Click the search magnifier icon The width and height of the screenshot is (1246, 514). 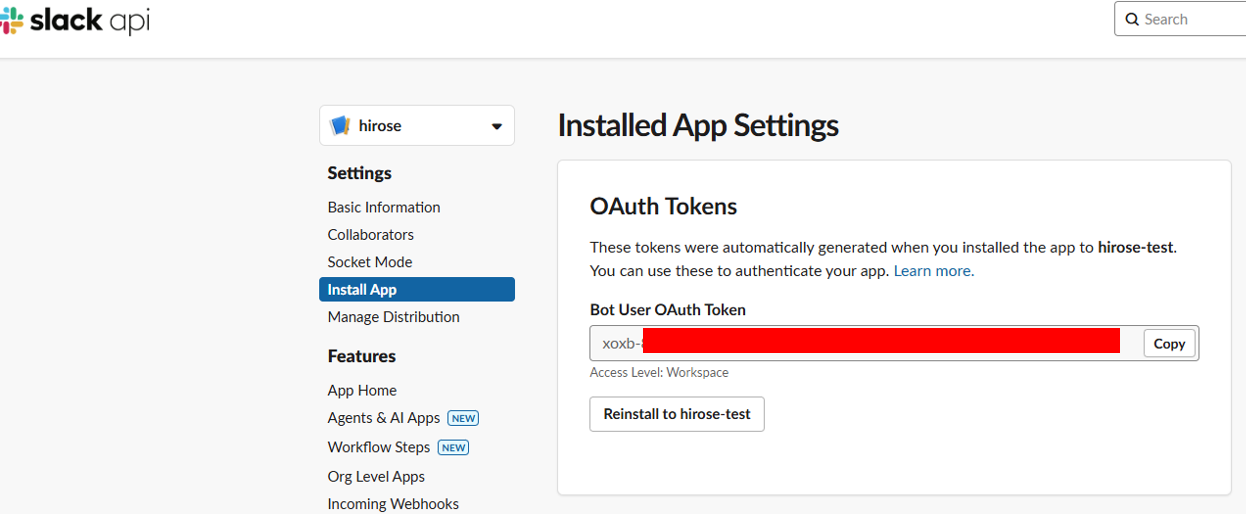1132,19
